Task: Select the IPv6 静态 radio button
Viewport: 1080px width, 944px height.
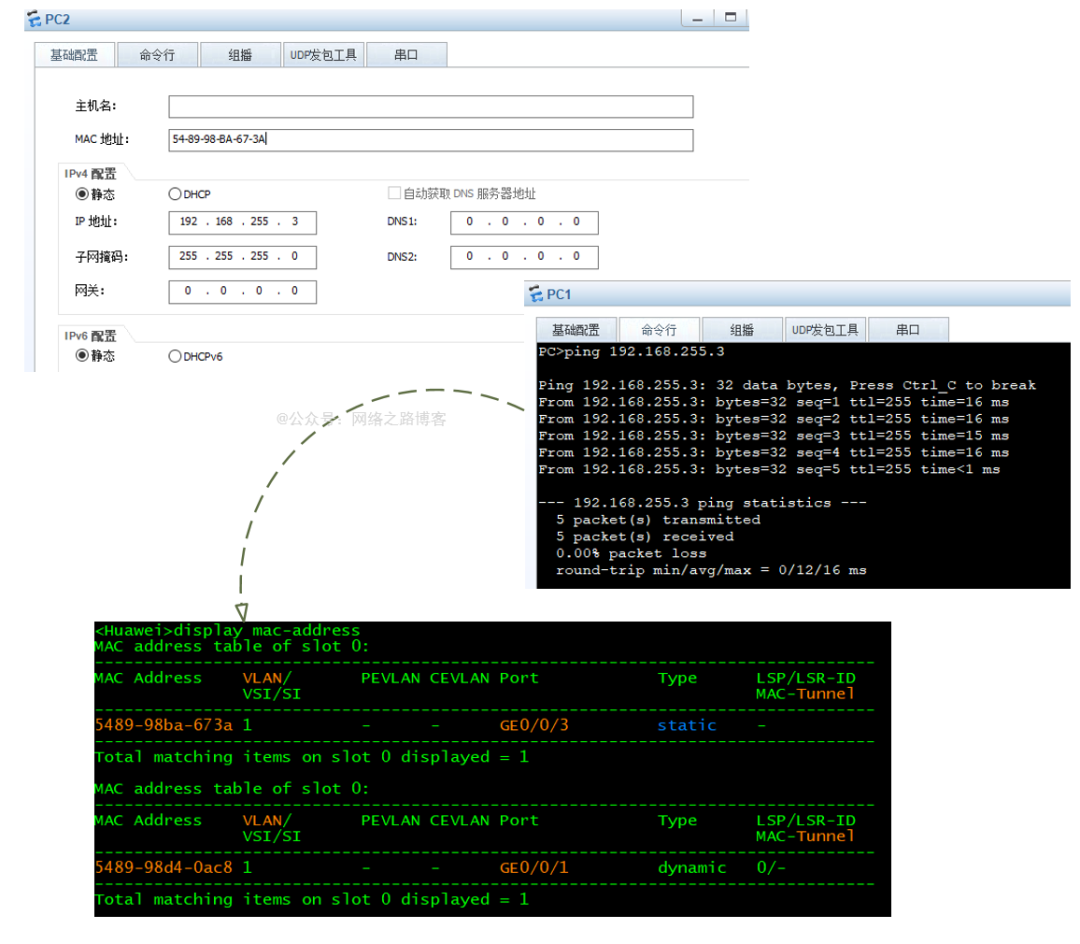Action: (x=82, y=356)
